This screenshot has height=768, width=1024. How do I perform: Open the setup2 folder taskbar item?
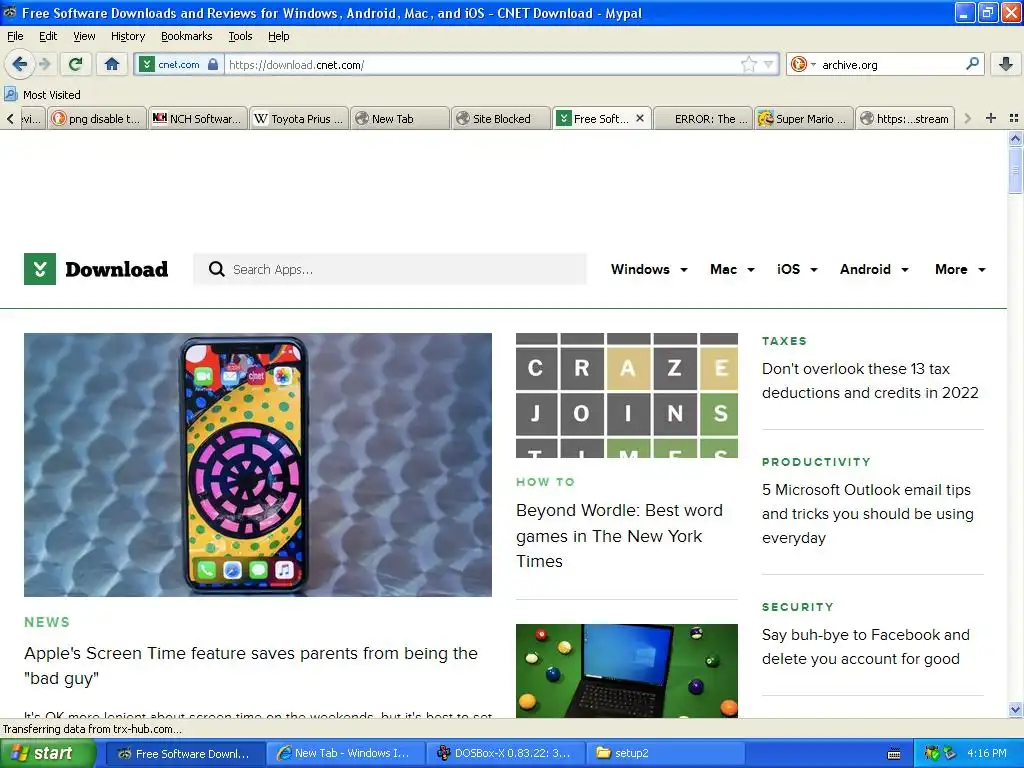coord(665,753)
